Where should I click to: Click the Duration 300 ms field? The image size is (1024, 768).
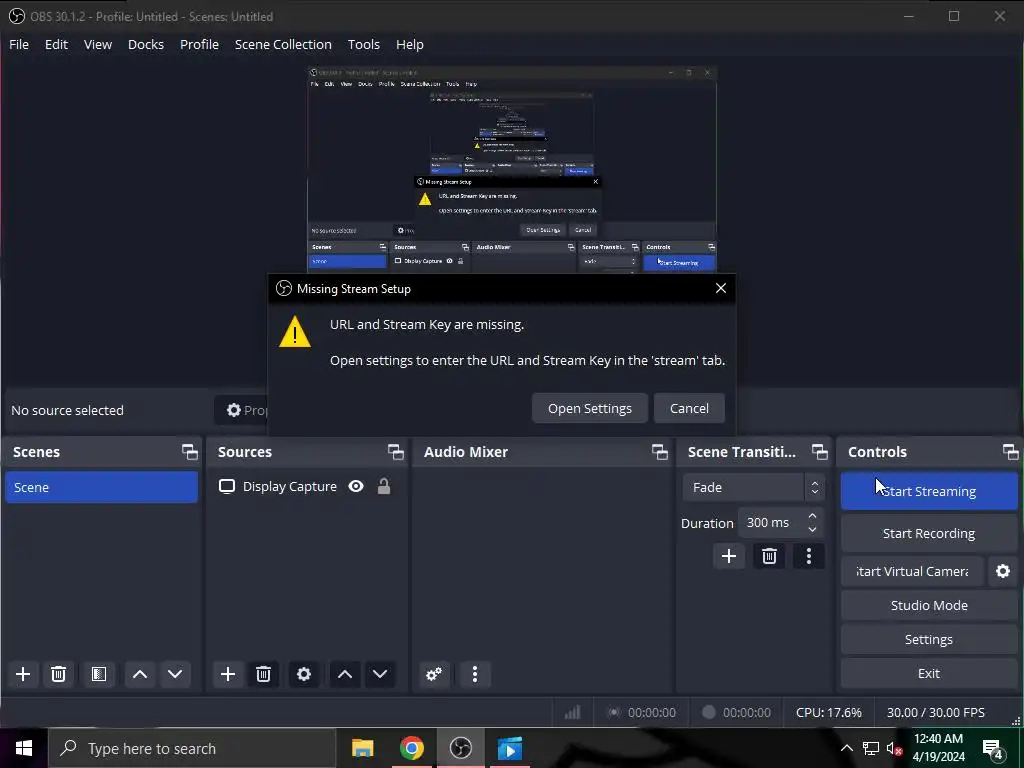click(x=772, y=523)
